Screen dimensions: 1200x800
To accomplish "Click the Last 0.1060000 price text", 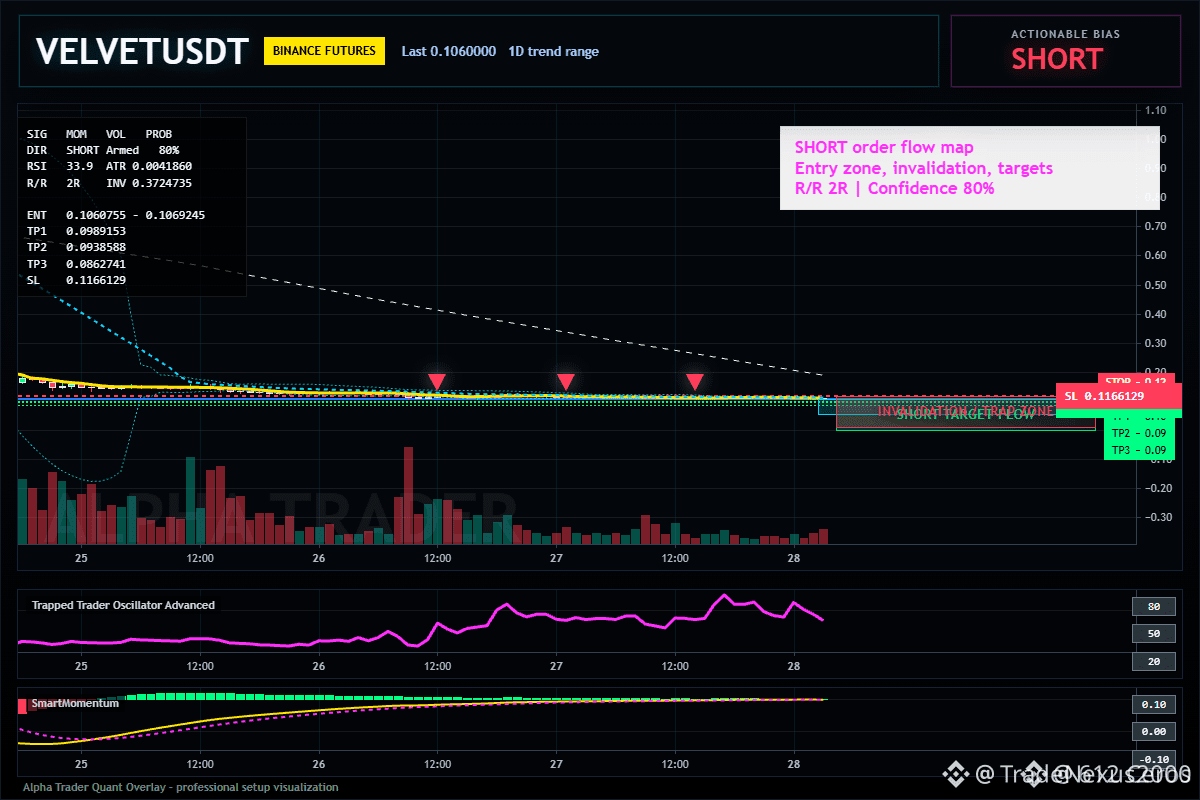I will click(x=448, y=51).
